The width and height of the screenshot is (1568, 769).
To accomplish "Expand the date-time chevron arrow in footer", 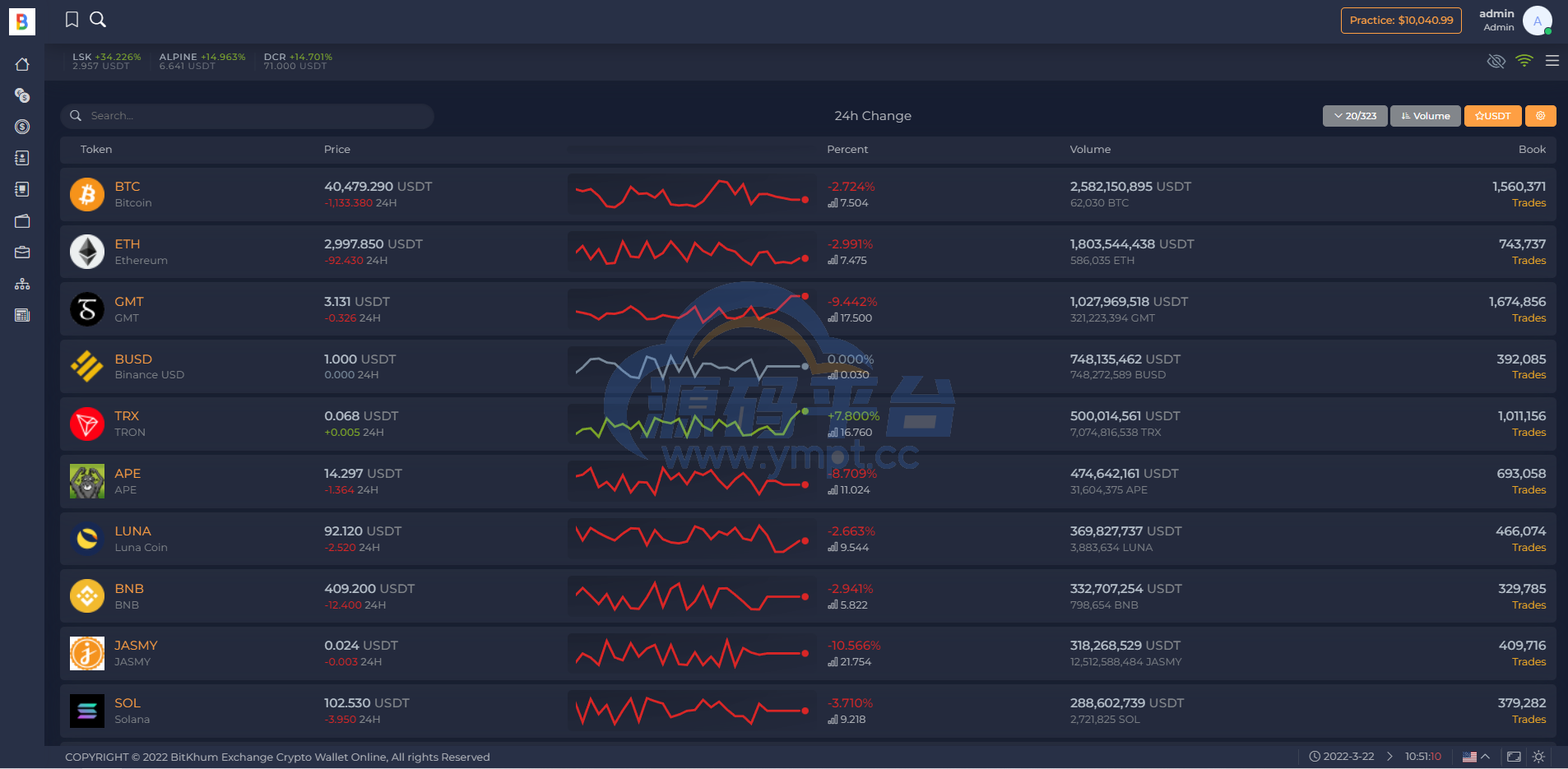I will click(1389, 757).
